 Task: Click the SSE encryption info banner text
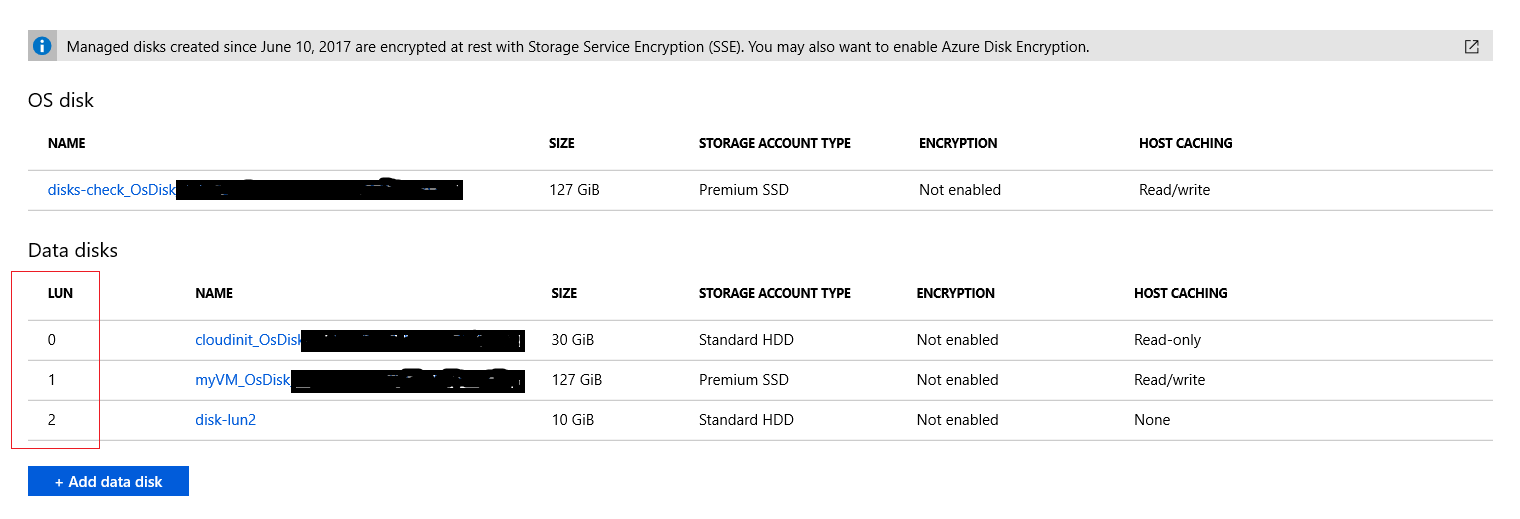click(x=578, y=47)
